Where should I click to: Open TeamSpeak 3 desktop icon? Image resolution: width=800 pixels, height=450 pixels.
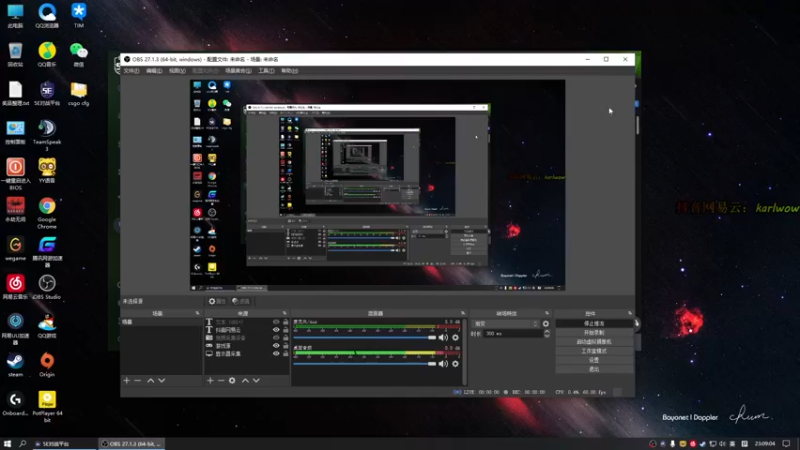47,135
